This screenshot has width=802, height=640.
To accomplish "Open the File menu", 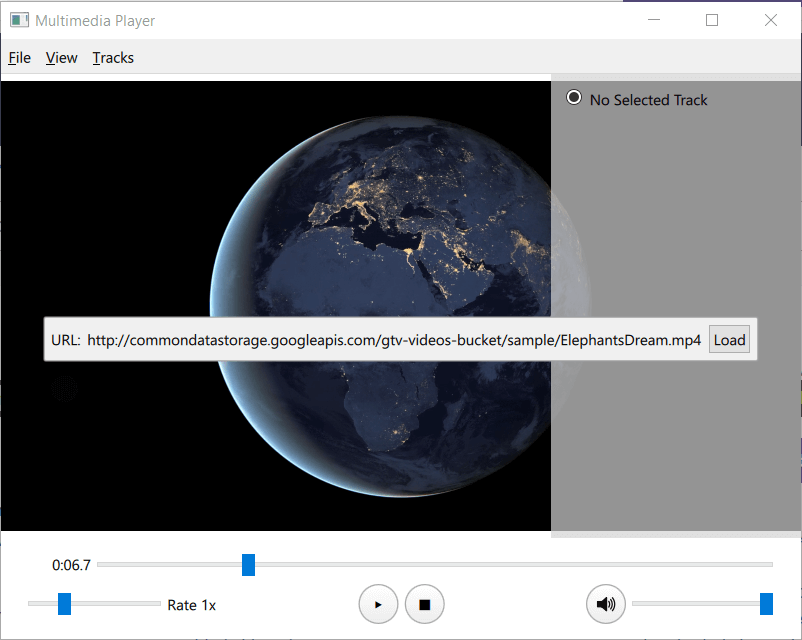I will tap(20, 58).
